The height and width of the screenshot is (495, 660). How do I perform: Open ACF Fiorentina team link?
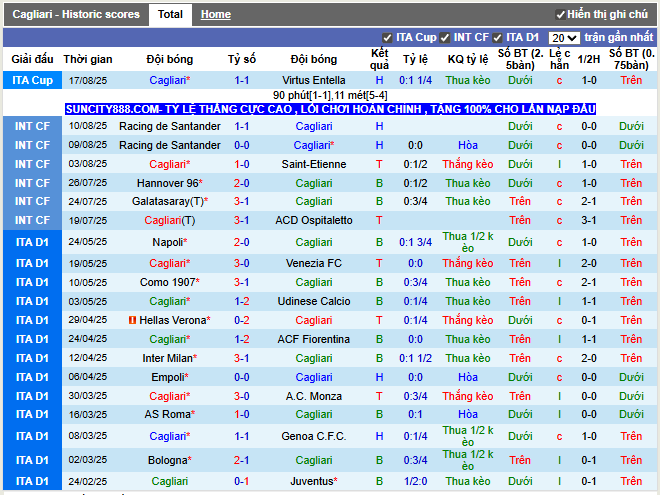[x=314, y=339]
